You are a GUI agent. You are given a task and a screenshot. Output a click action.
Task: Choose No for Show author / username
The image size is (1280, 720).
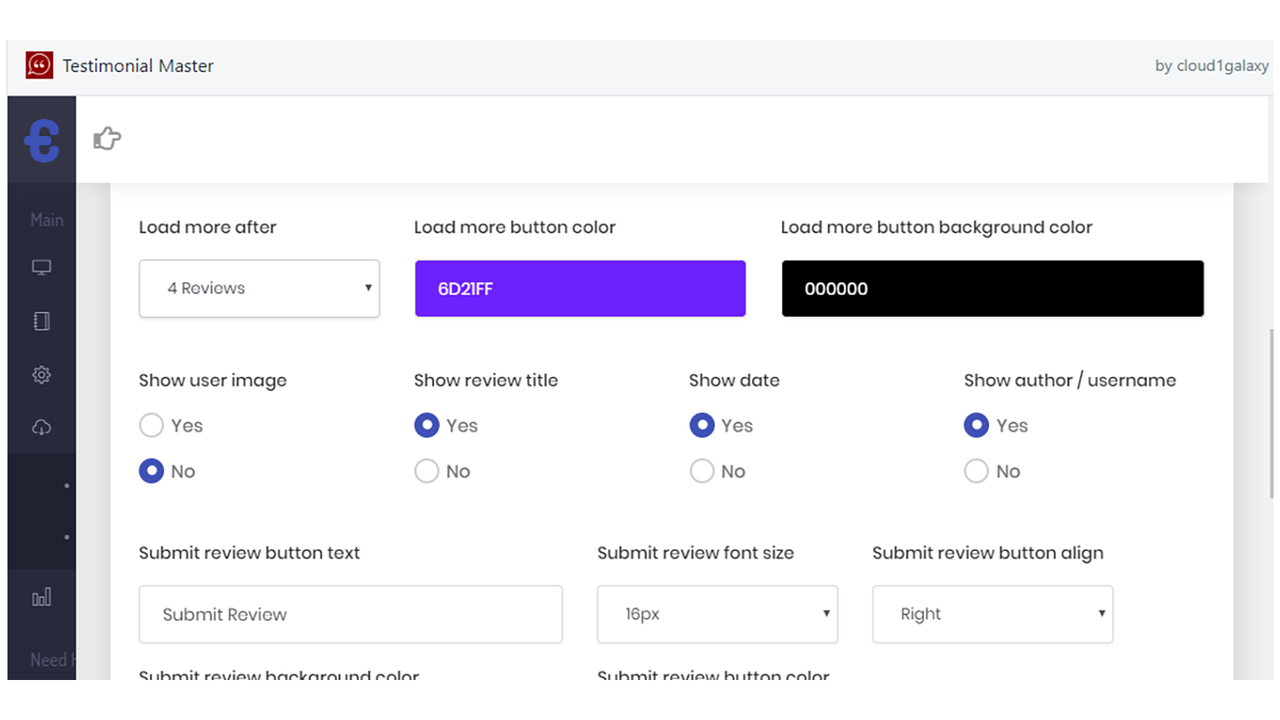pyautogui.click(x=976, y=472)
